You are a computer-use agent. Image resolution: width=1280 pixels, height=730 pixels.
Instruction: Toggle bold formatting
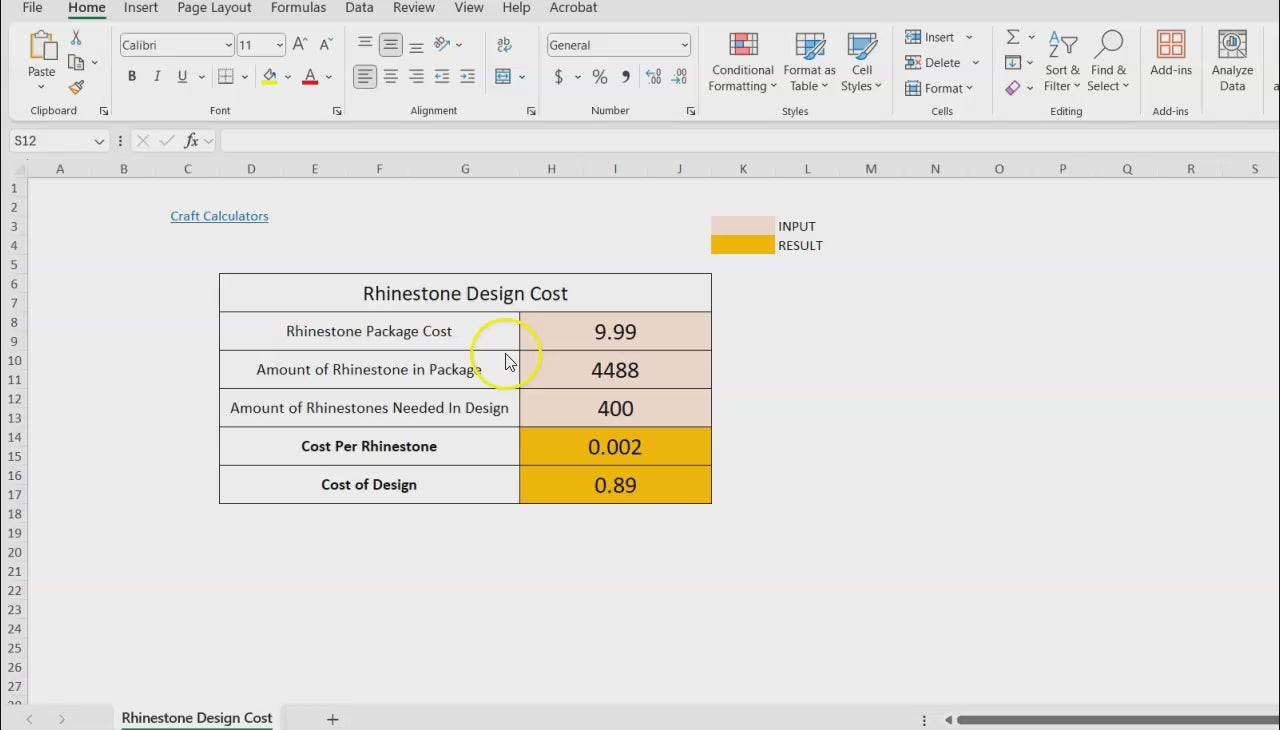132,77
